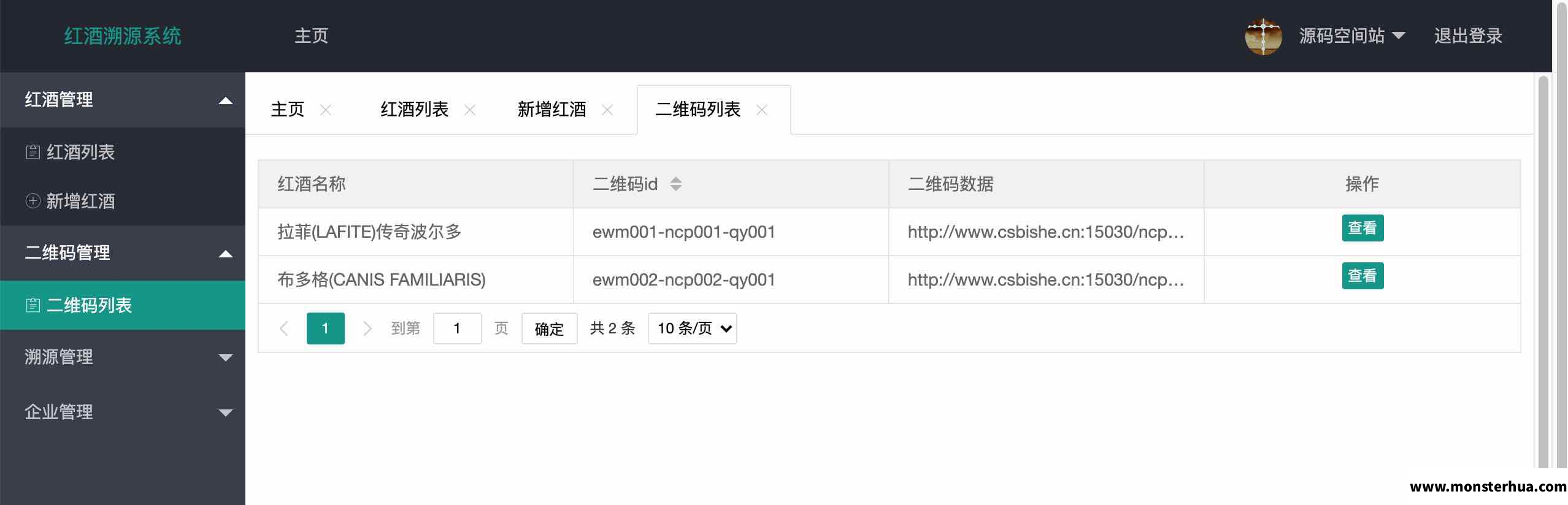Image resolution: width=1568 pixels, height=505 pixels.
Task: Click 退出登录 to log out
Action: (x=1468, y=36)
